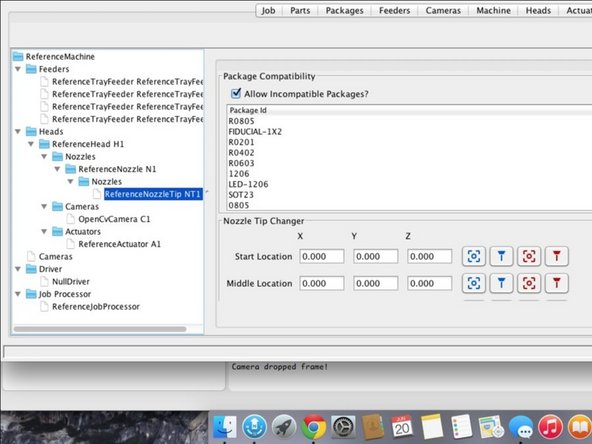Position nozzle tool at Middle Location (red)
The width and height of the screenshot is (592, 444).
point(557,283)
